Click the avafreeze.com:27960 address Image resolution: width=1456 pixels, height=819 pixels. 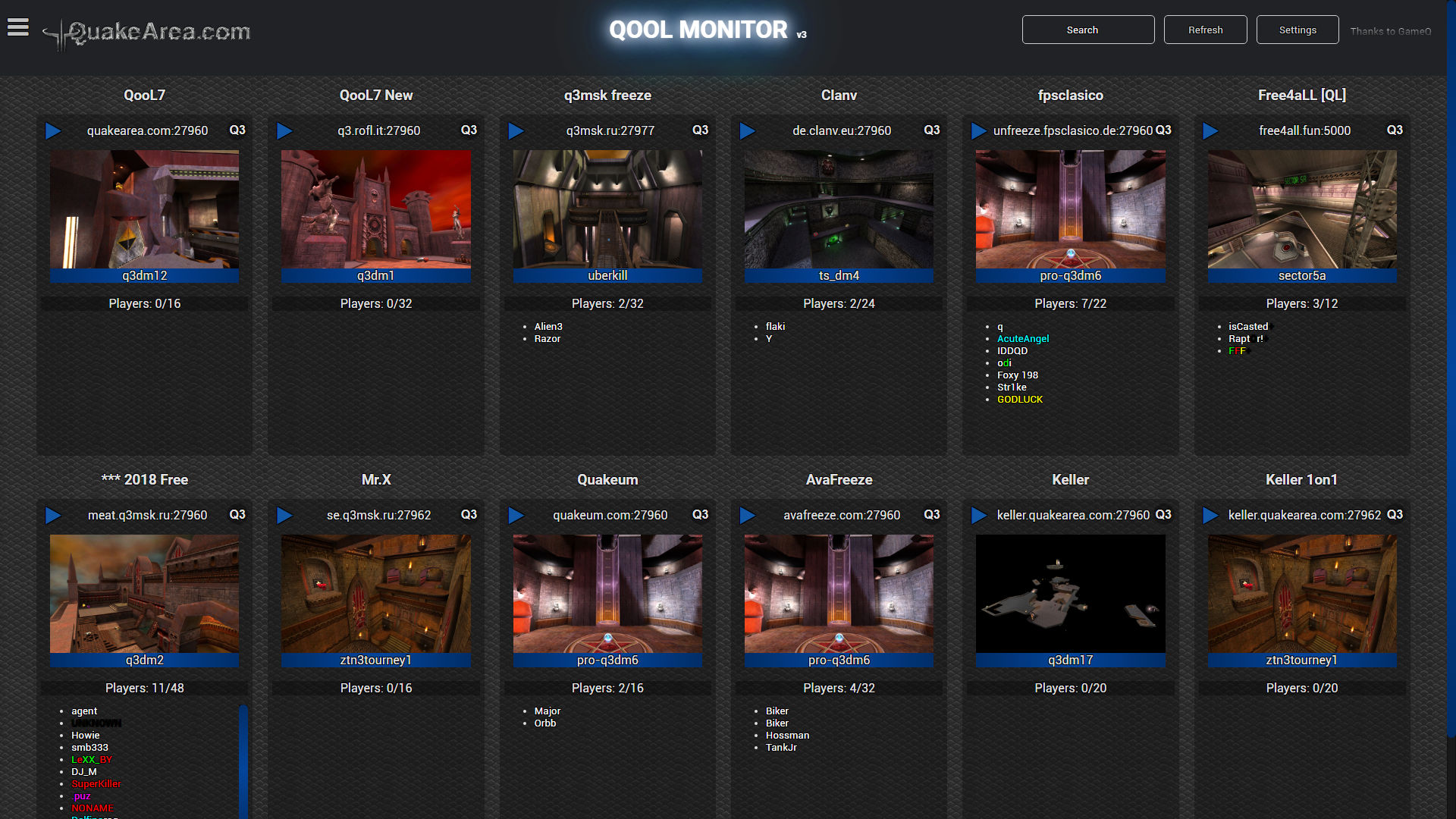point(842,516)
